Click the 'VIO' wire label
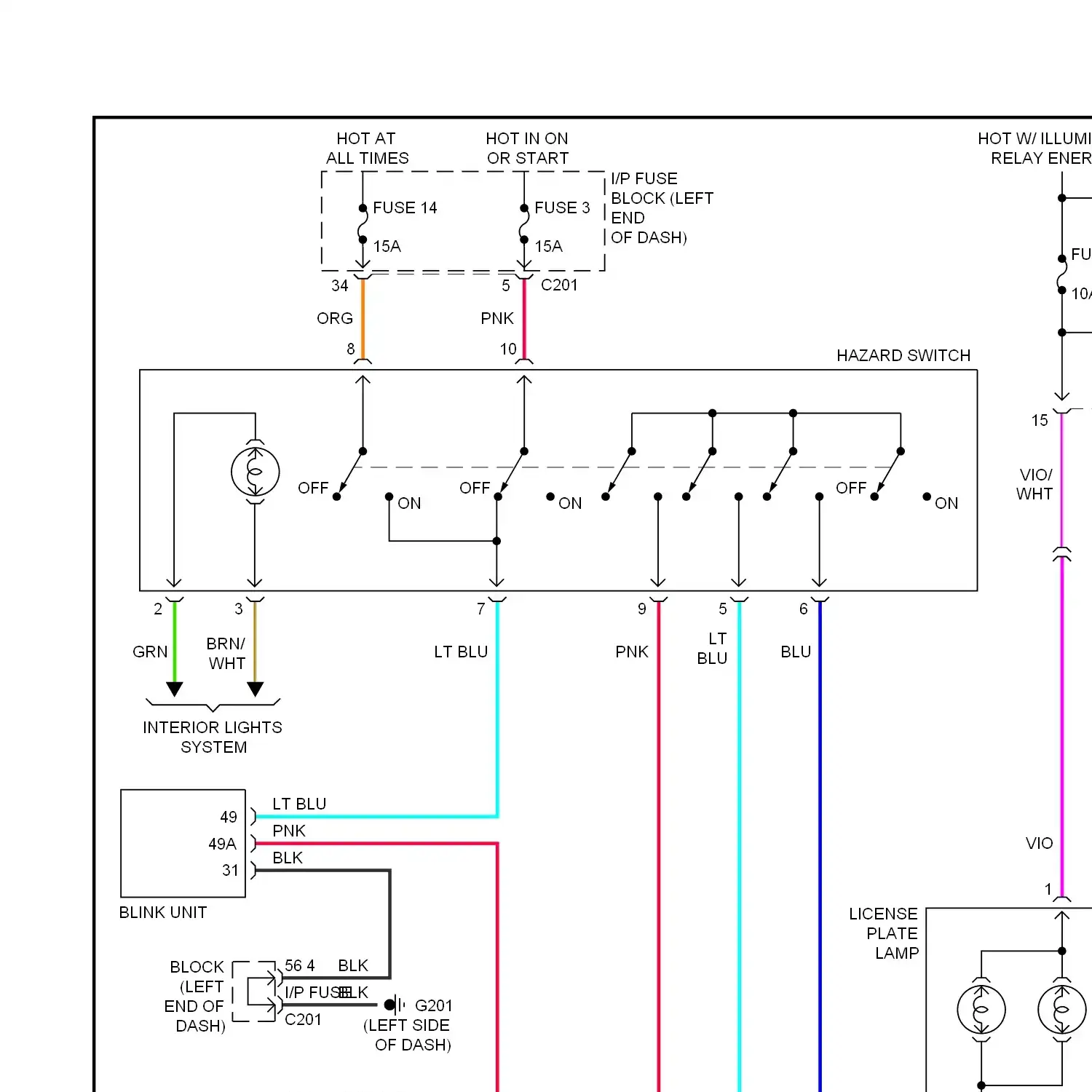The width and height of the screenshot is (1092, 1092). pyautogui.click(x=1040, y=843)
